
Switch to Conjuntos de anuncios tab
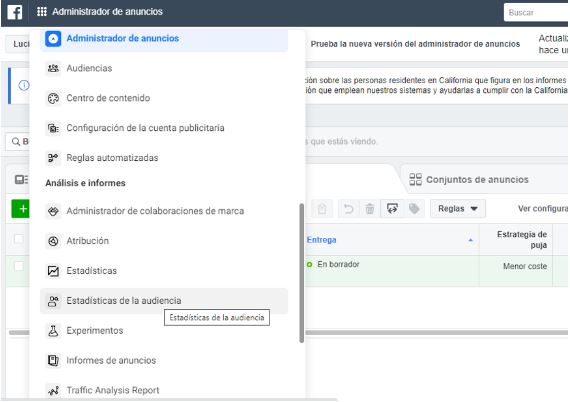tap(469, 180)
